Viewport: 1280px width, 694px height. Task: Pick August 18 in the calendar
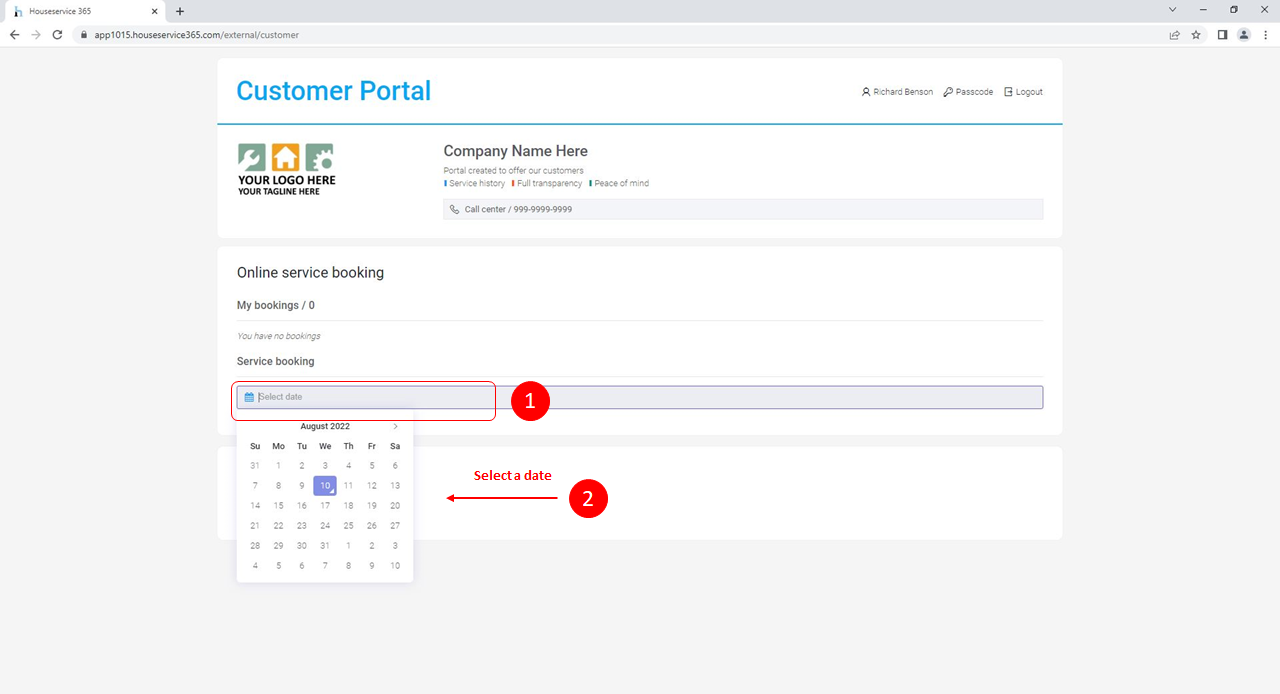[x=348, y=505]
